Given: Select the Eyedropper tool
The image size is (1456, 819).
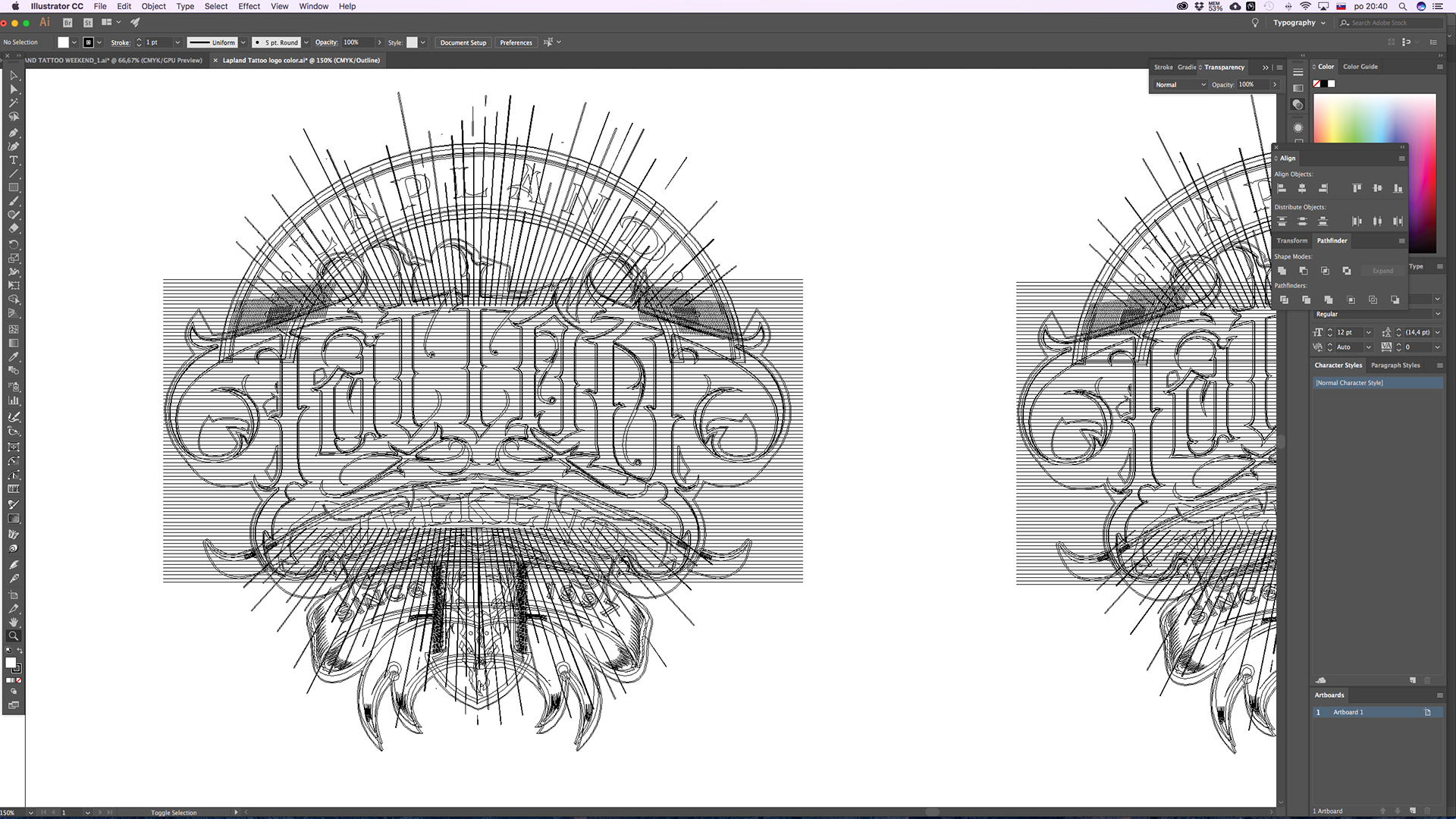Looking at the screenshot, I should tap(14, 356).
